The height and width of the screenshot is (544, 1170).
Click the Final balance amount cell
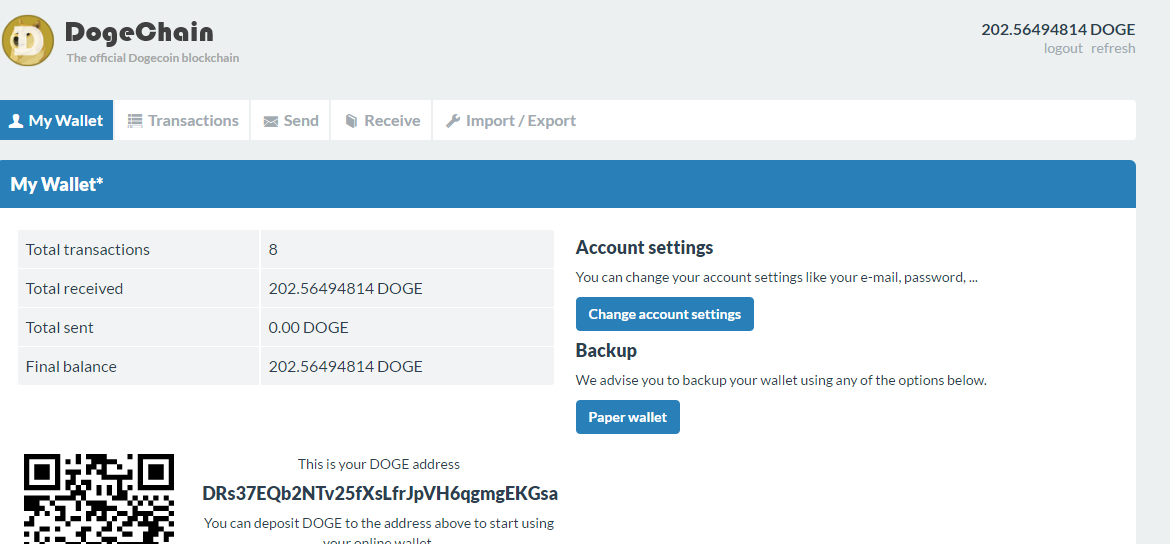[407, 366]
